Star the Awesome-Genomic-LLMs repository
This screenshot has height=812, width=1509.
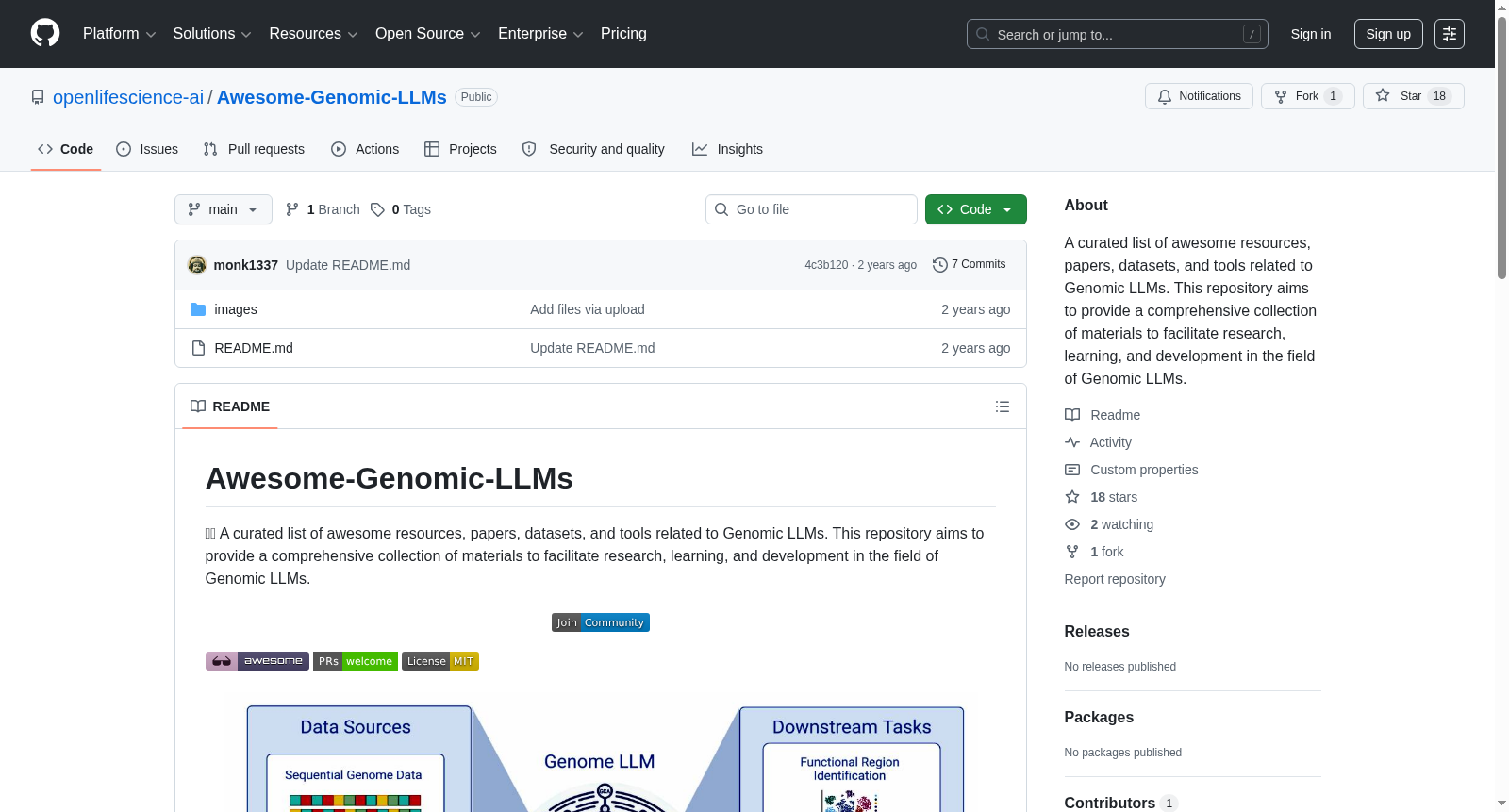(x=1413, y=96)
